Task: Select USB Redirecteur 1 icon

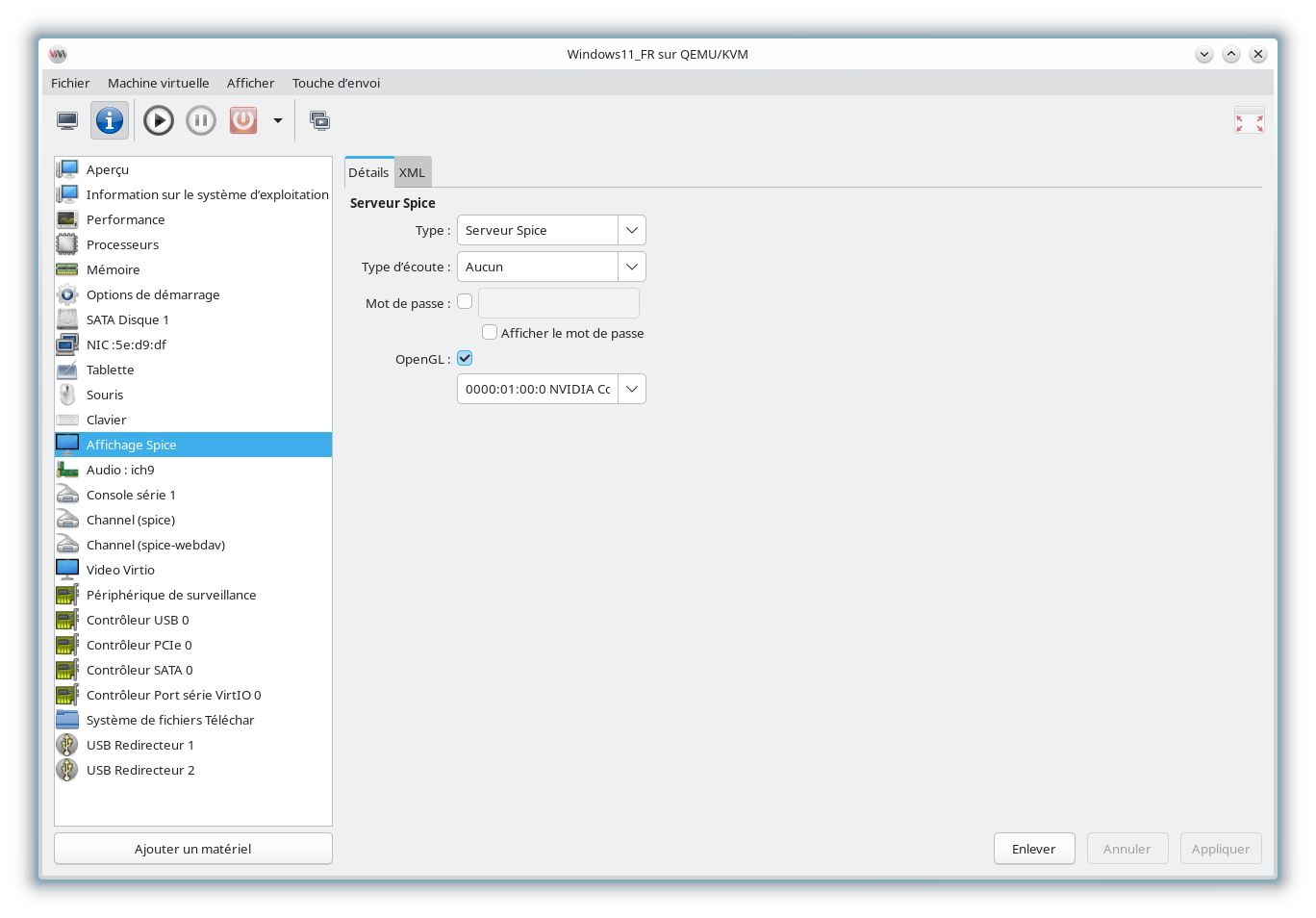Action: point(67,745)
